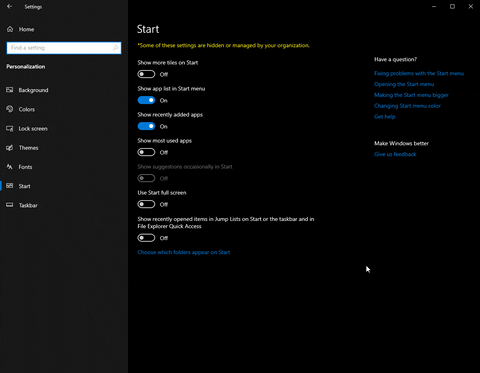Click the Taskbar icon in sidebar
Viewport: 480px width, 373px height.
tap(10, 205)
